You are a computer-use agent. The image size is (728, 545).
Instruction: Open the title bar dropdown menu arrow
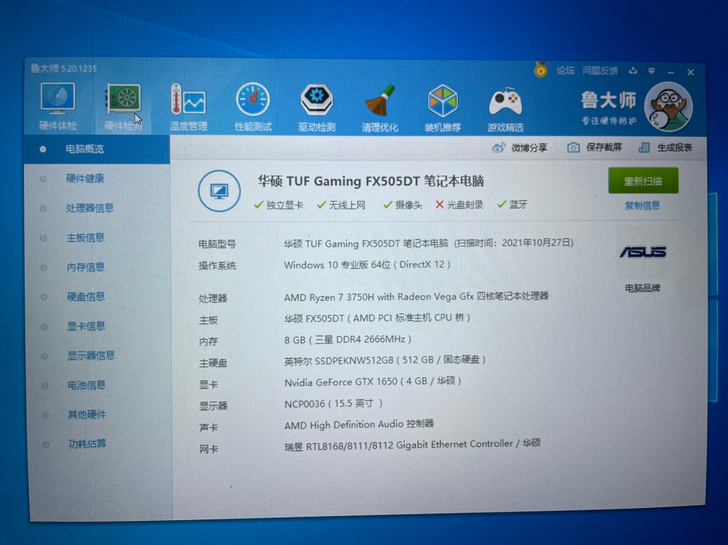coord(651,71)
